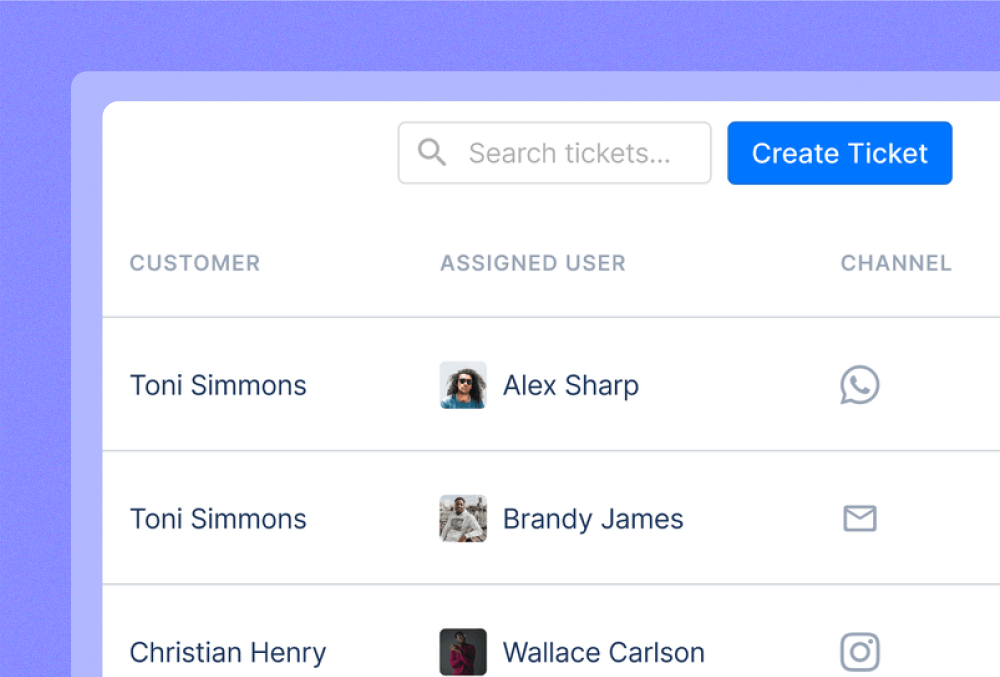The width and height of the screenshot is (1000, 677).
Task: Sort by the CHANNEL column header
Action: tap(896, 263)
